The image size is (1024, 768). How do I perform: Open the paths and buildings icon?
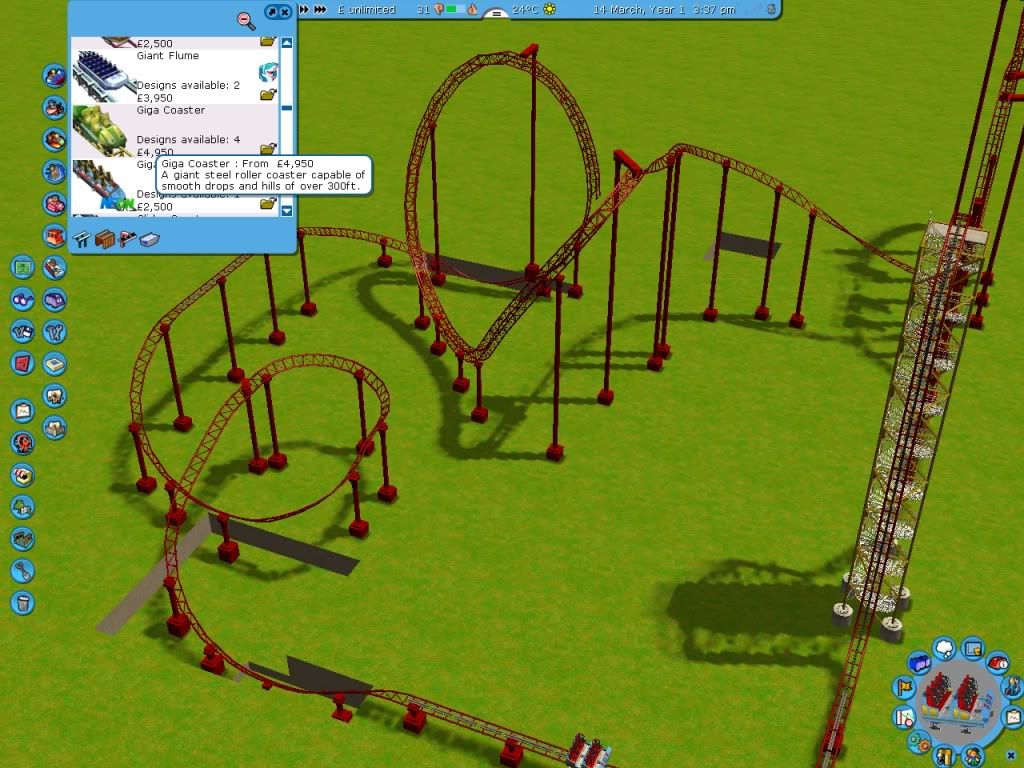[x=23, y=539]
